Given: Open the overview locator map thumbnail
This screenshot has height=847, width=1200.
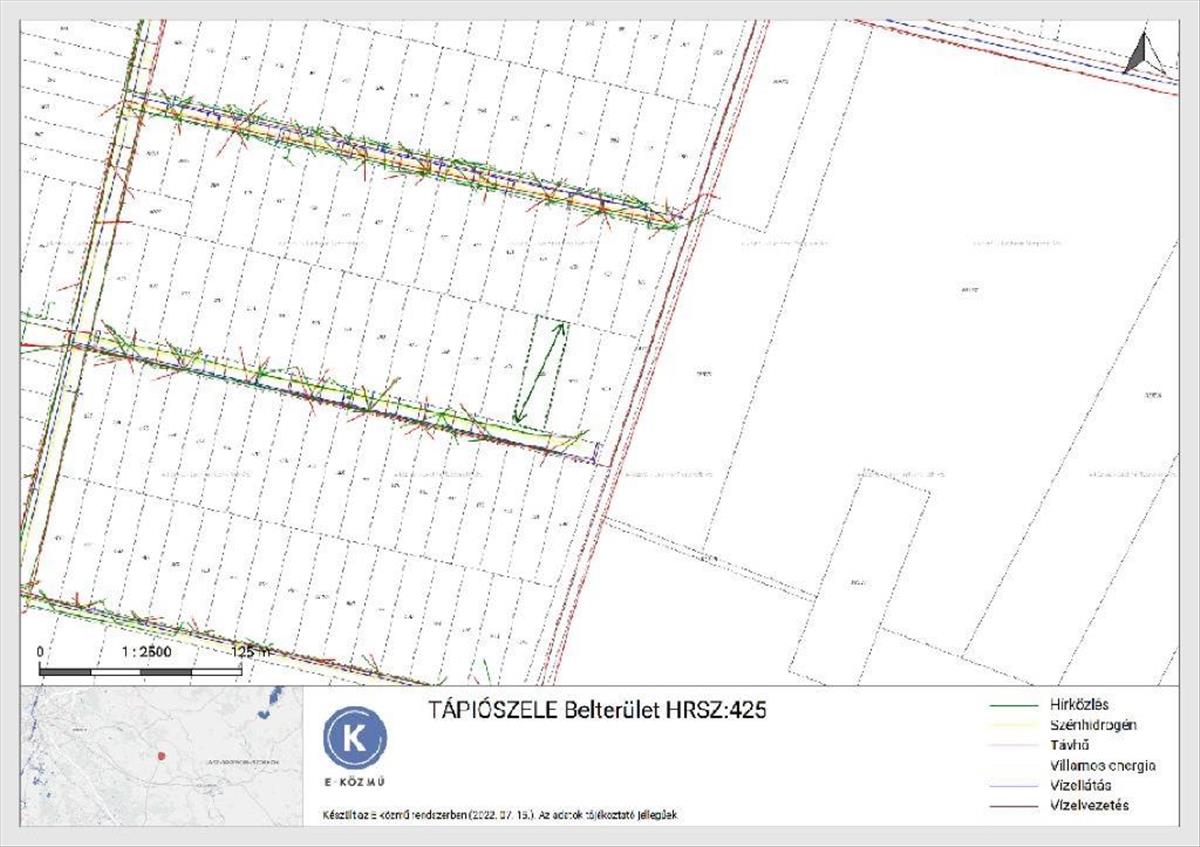Looking at the screenshot, I should pyautogui.click(x=161, y=756).
